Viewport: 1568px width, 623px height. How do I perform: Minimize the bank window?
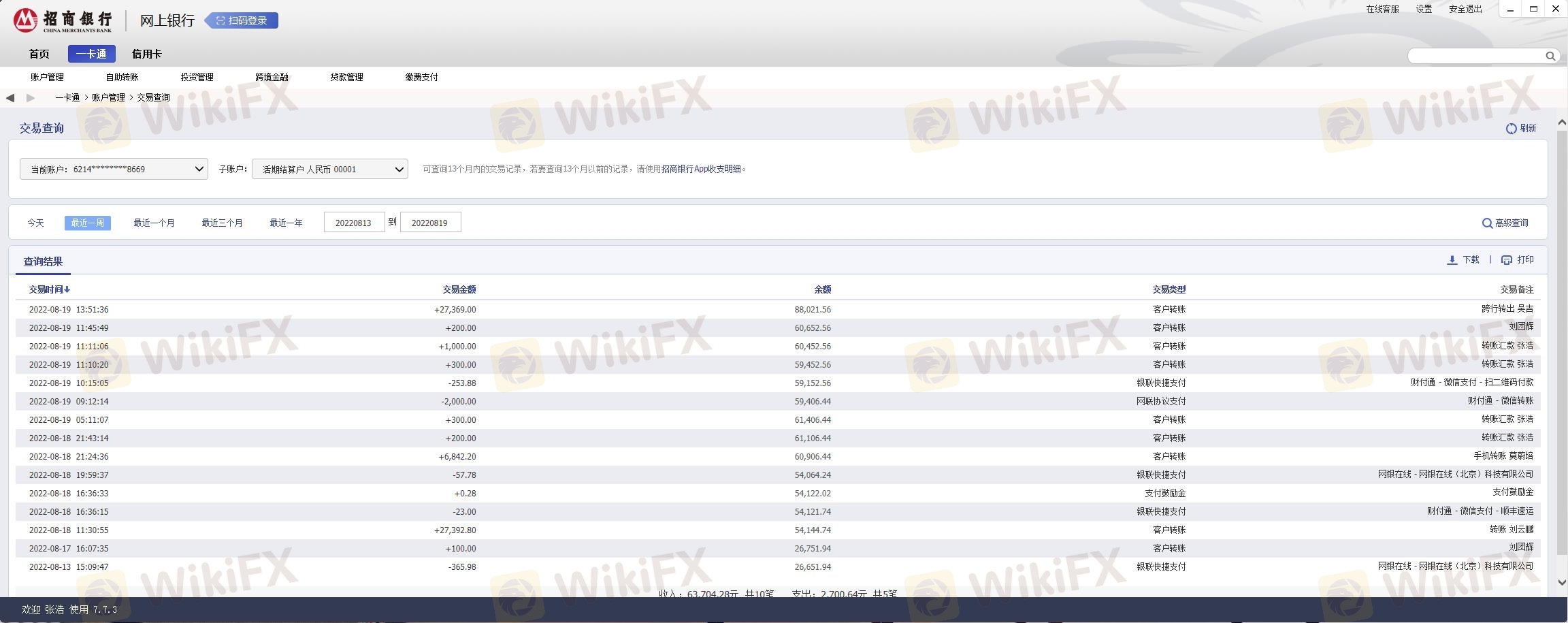1511,9
